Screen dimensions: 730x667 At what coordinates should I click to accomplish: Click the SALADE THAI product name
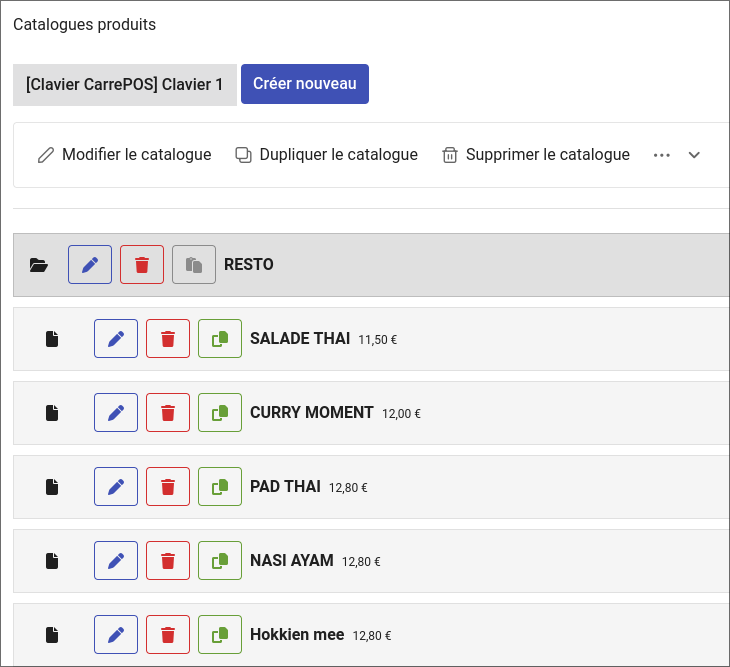click(300, 338)
